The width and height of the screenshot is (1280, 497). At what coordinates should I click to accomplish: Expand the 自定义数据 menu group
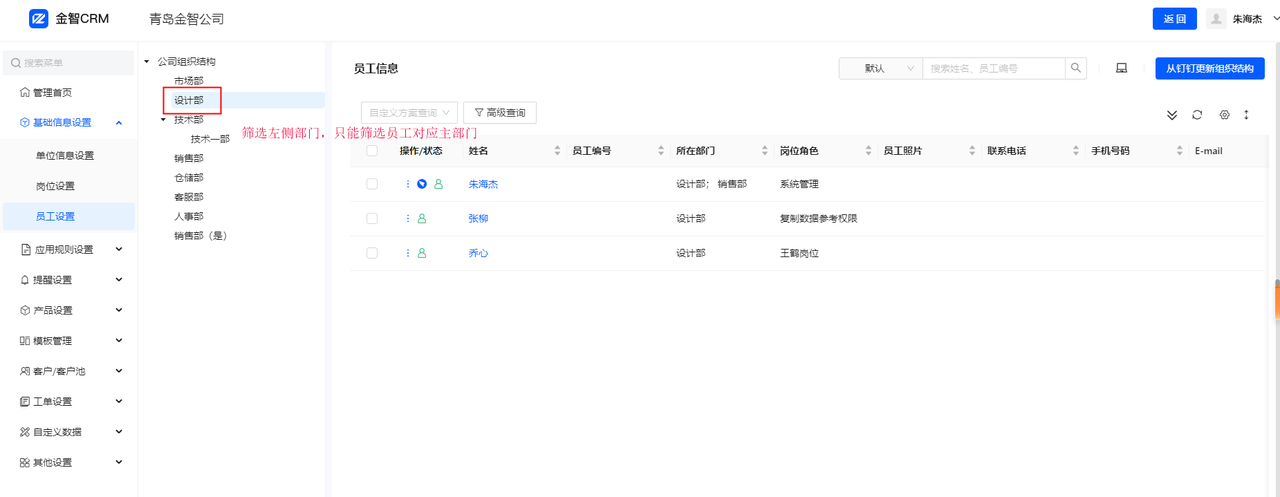click(x=119, y=432)
